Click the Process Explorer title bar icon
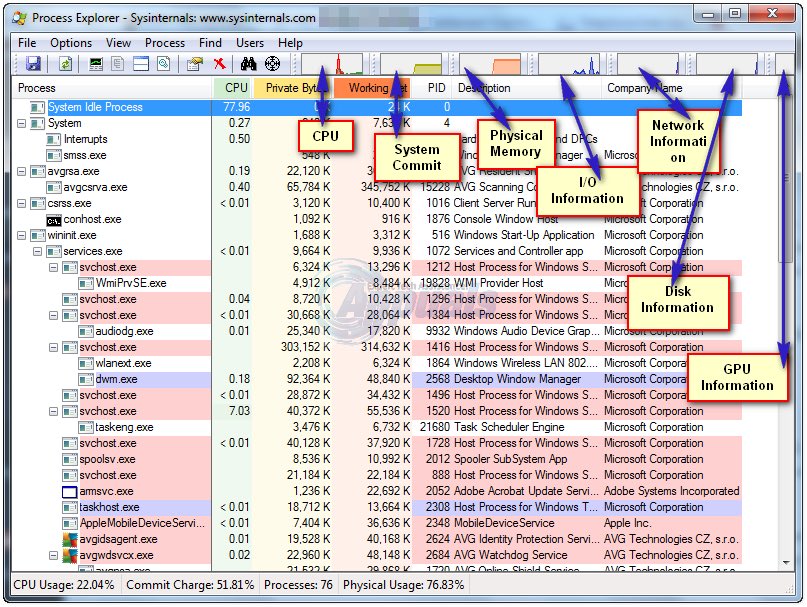This screenshot has height=607, width=807. point(20,18)
